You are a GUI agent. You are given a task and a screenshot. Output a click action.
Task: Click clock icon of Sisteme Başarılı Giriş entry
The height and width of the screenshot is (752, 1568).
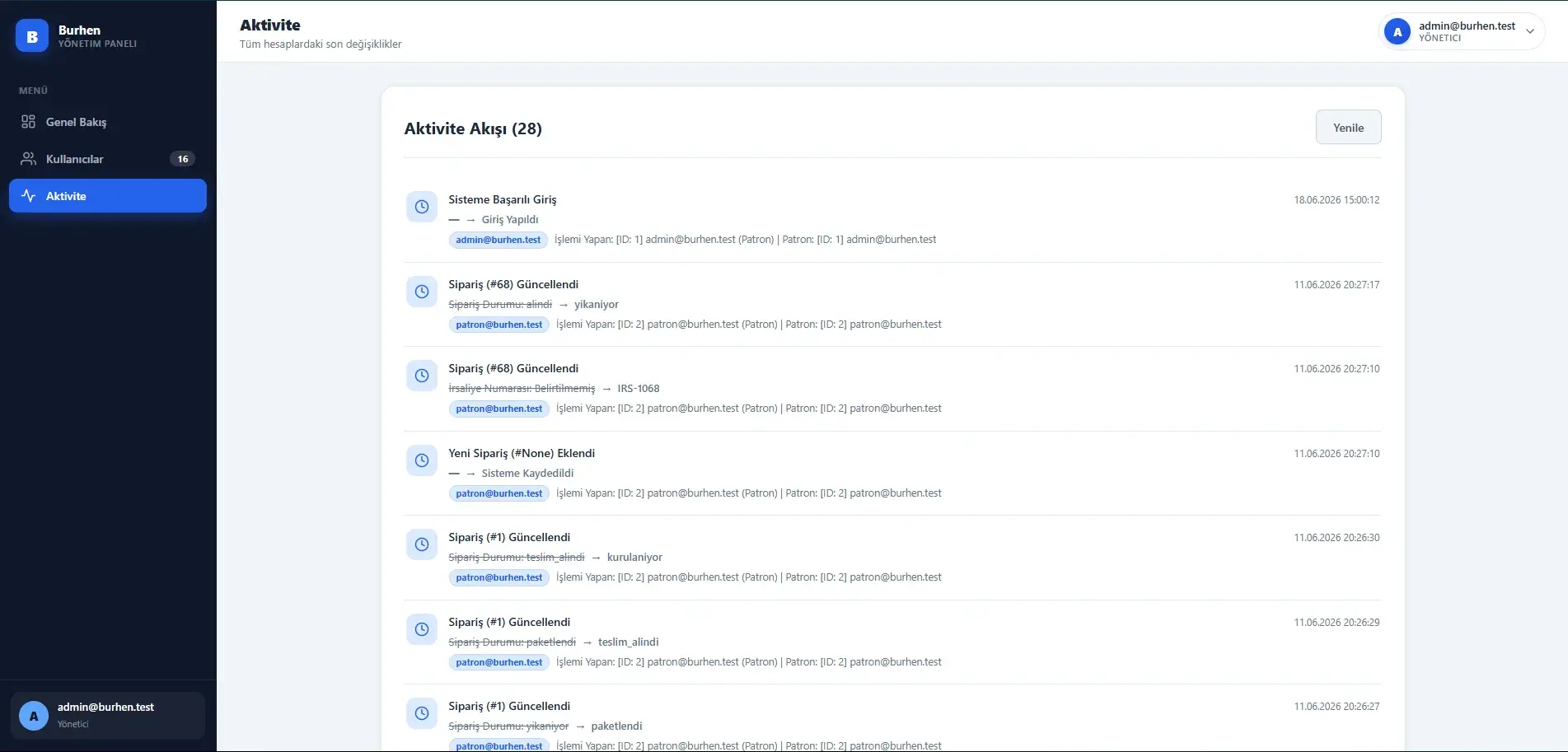[x=422, y=207]
